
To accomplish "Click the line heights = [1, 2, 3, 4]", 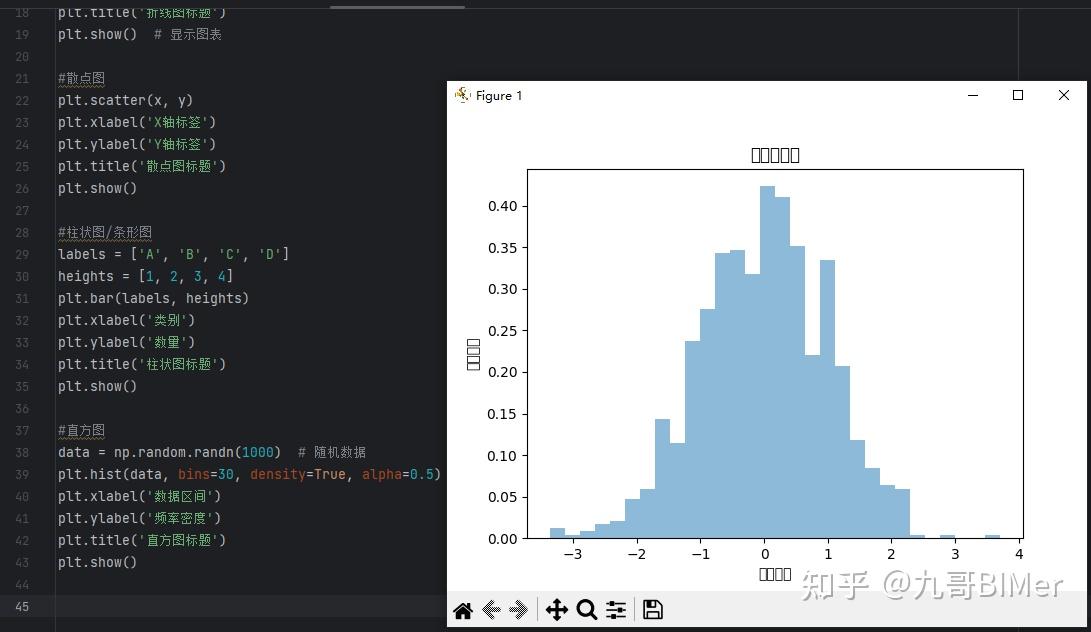I will coord(145,276).
